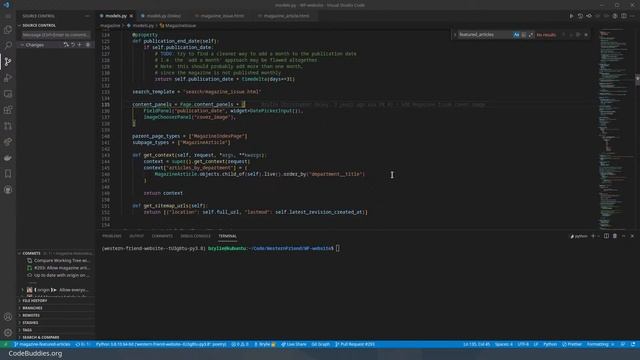Viewport: 640px width, 360px height.
Task: Close the find widget
Action: click(586, 35)
